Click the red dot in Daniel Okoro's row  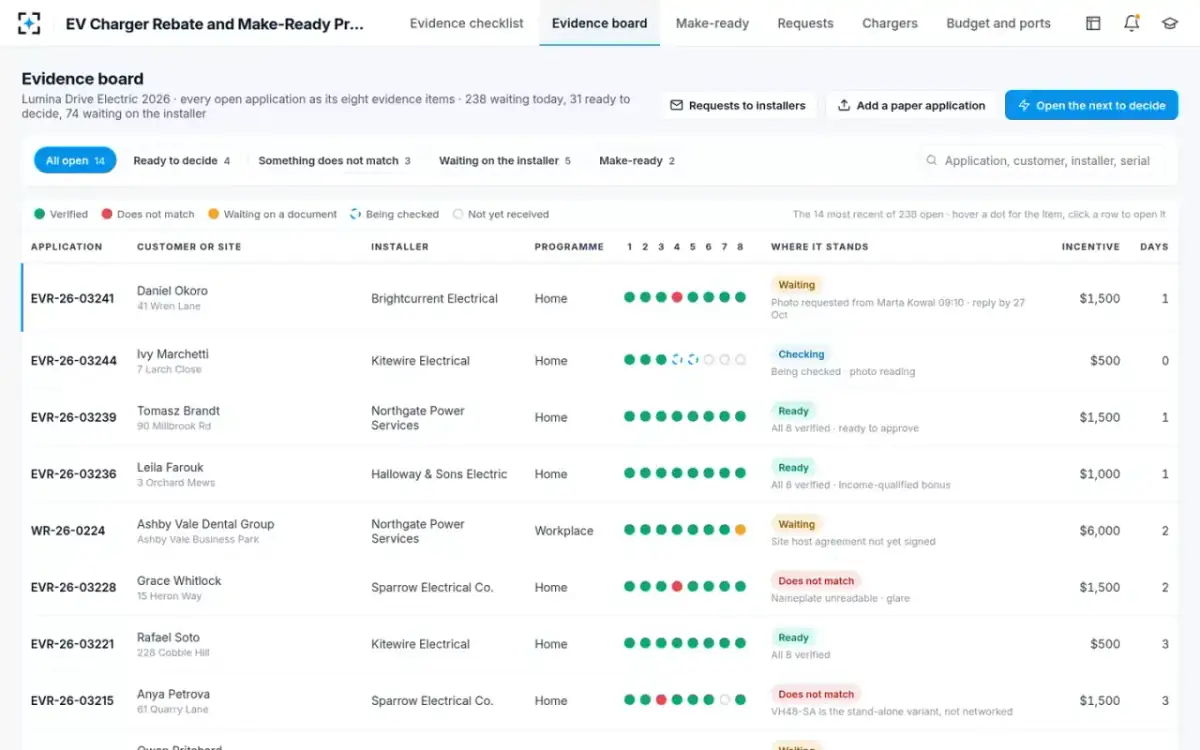coord(677,297)
